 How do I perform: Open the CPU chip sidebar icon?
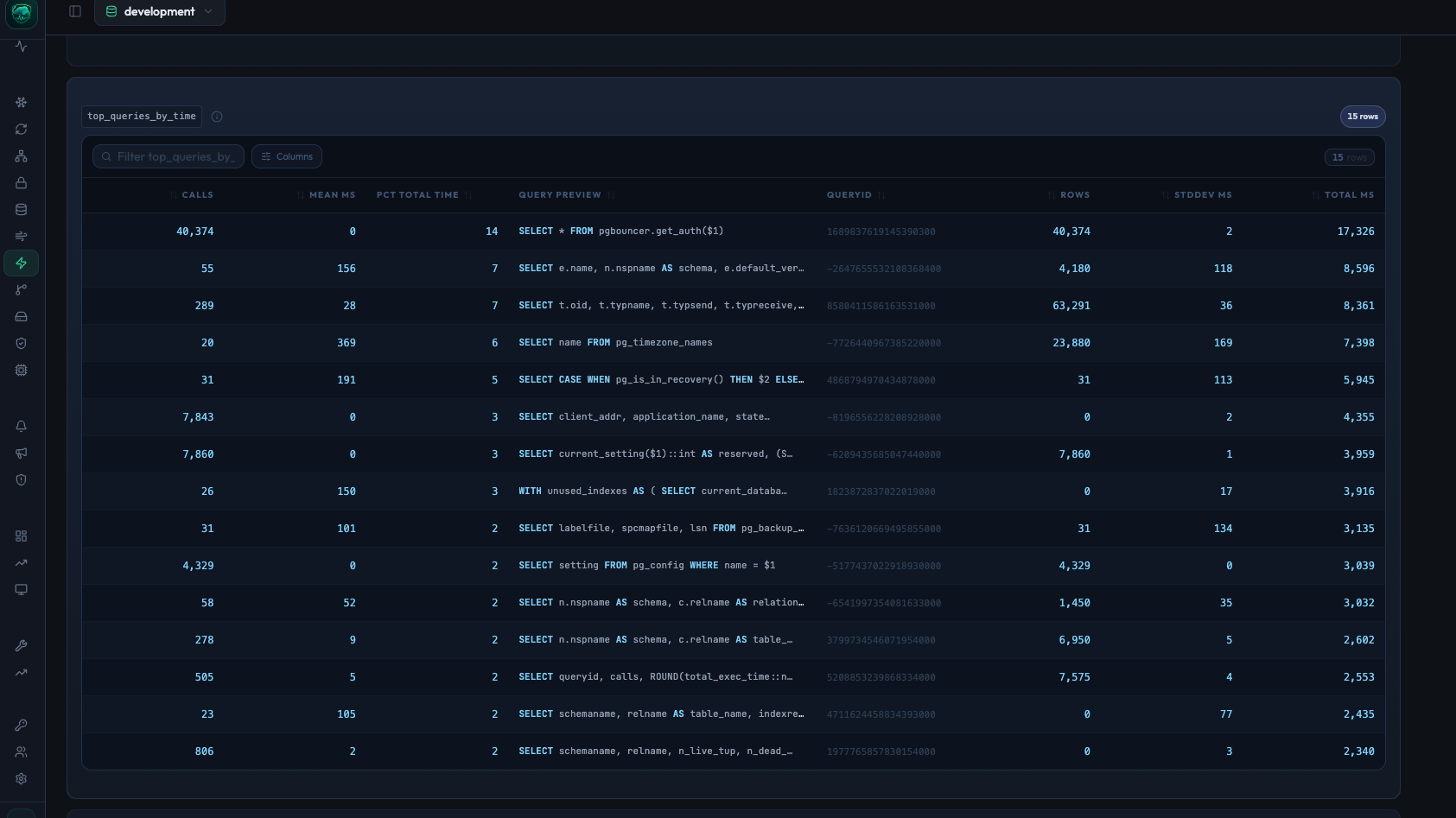[x=22, y=371]
